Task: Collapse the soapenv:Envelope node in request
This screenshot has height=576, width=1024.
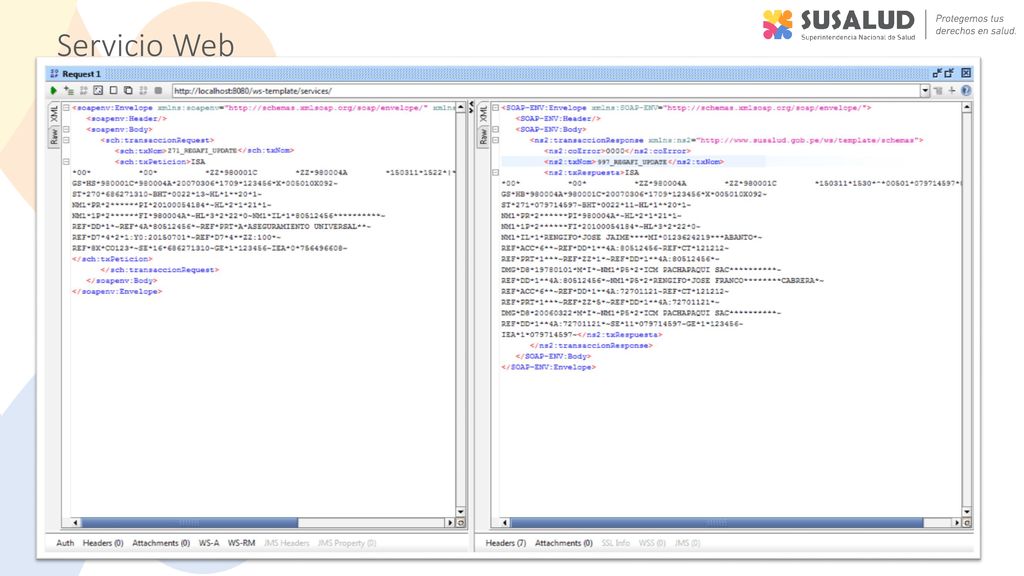Action: [66, 108]
